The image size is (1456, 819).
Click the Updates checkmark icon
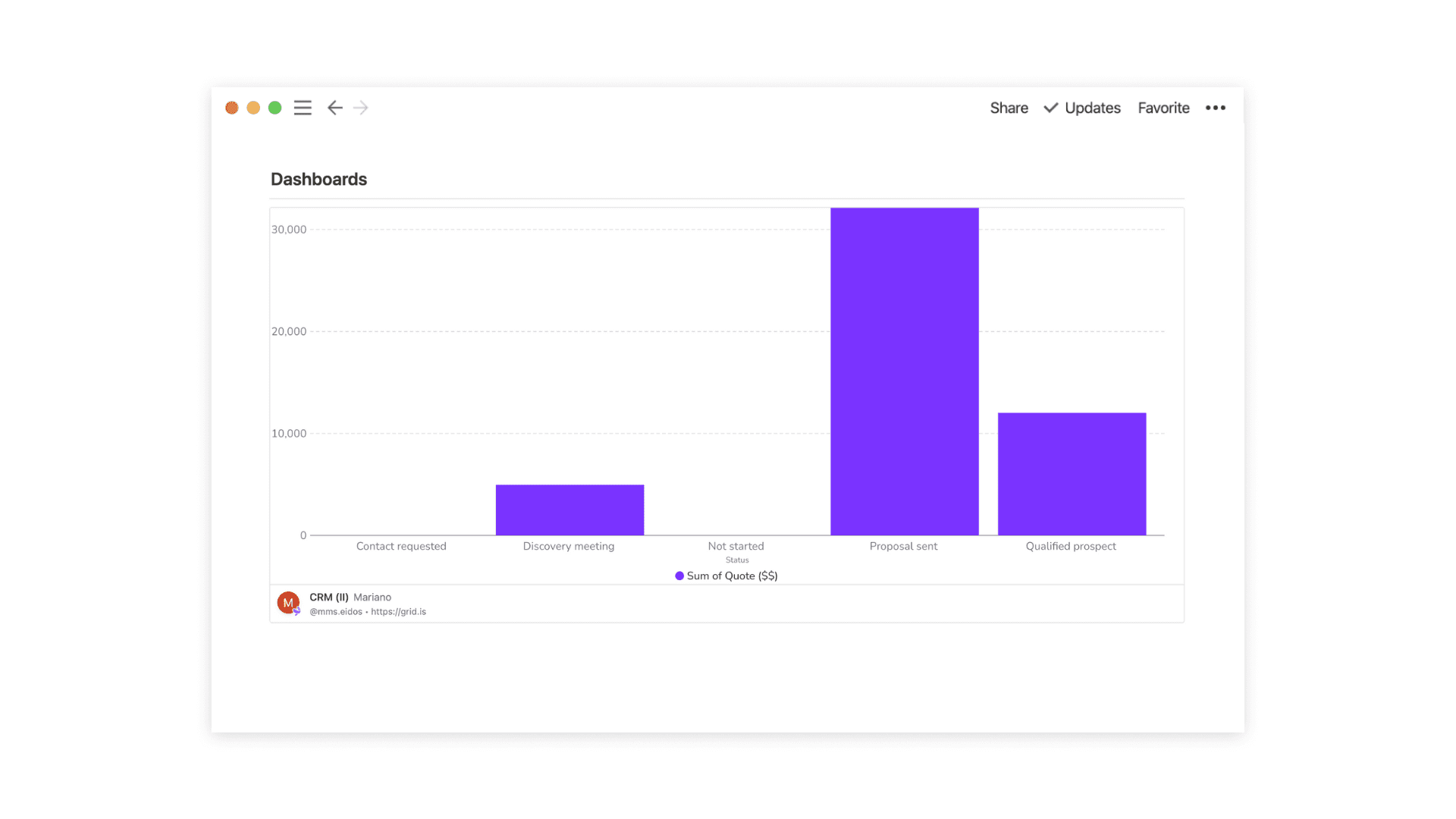(x=1050, y=108)
